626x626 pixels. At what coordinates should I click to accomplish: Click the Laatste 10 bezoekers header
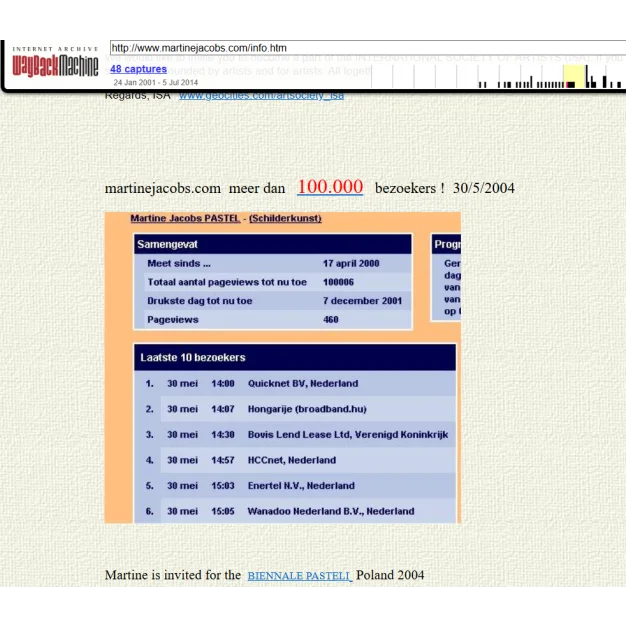click(294, 357)
